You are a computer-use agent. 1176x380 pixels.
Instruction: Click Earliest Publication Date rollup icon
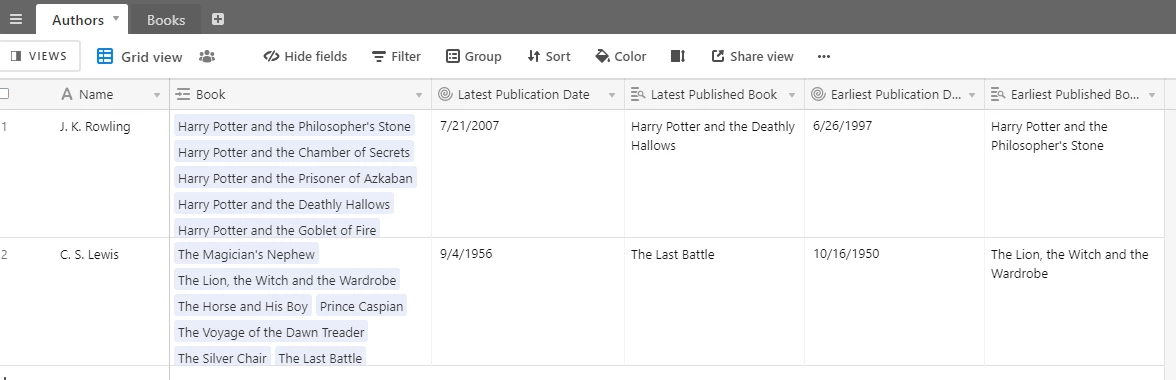point(818,94)
